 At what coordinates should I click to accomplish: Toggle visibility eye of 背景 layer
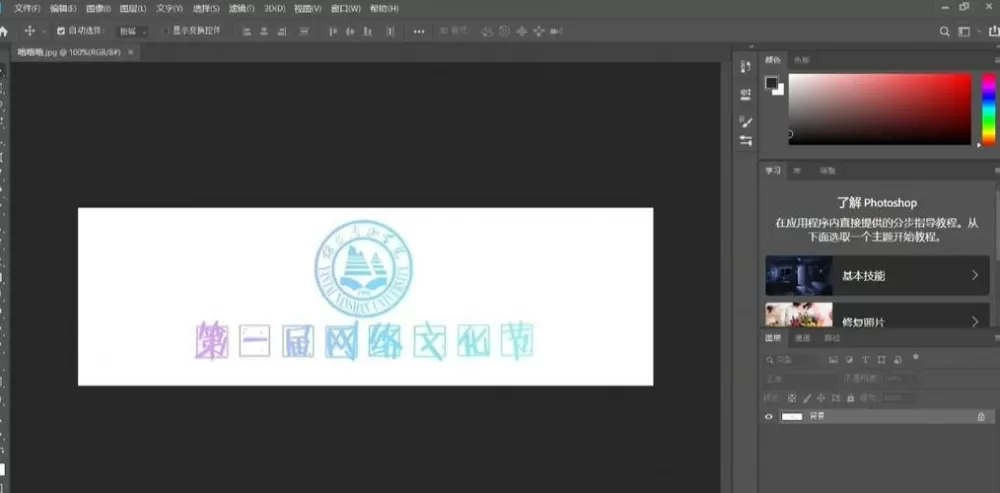[768, 416]
